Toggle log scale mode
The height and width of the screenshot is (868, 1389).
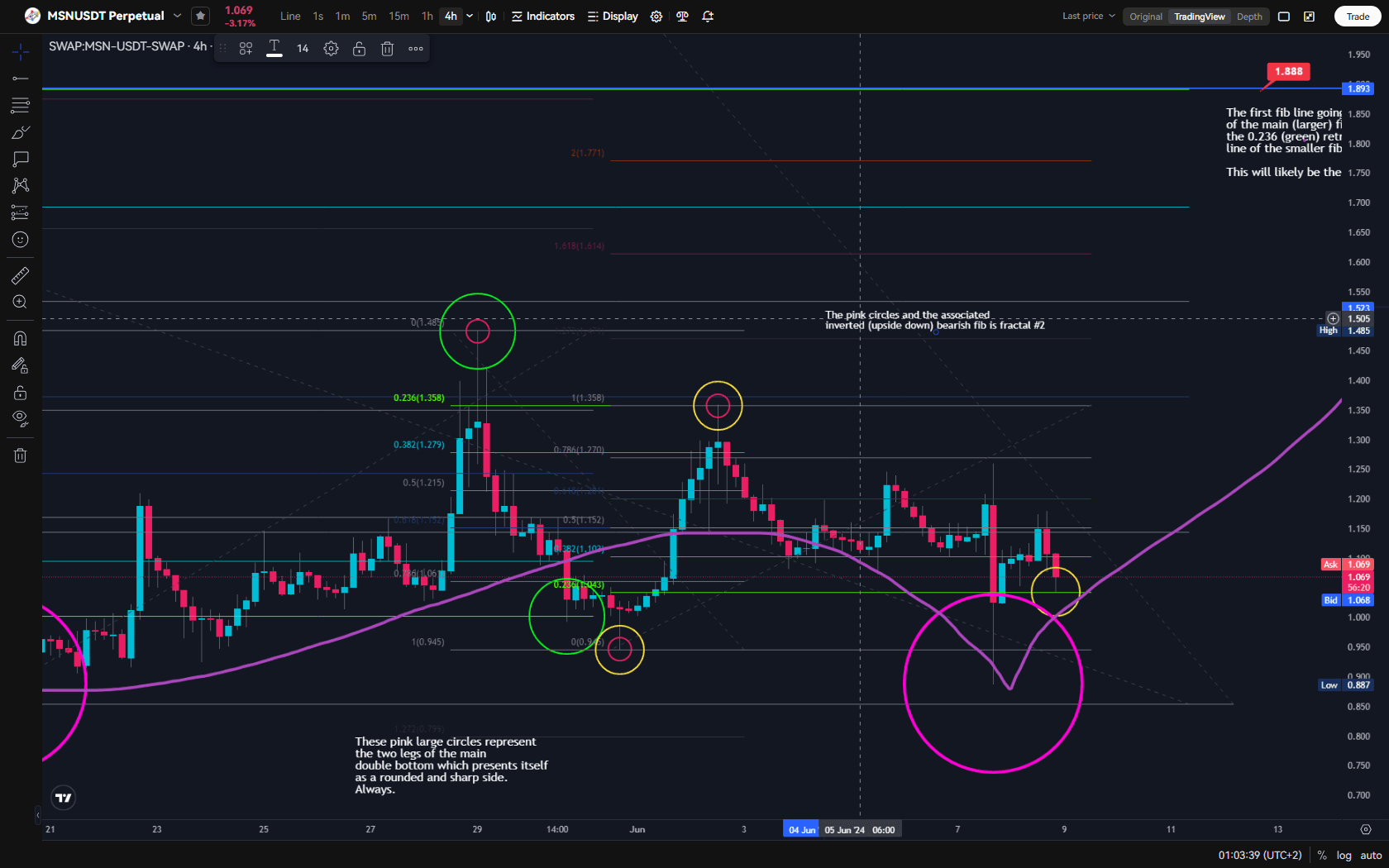(x=1344, y=856)
